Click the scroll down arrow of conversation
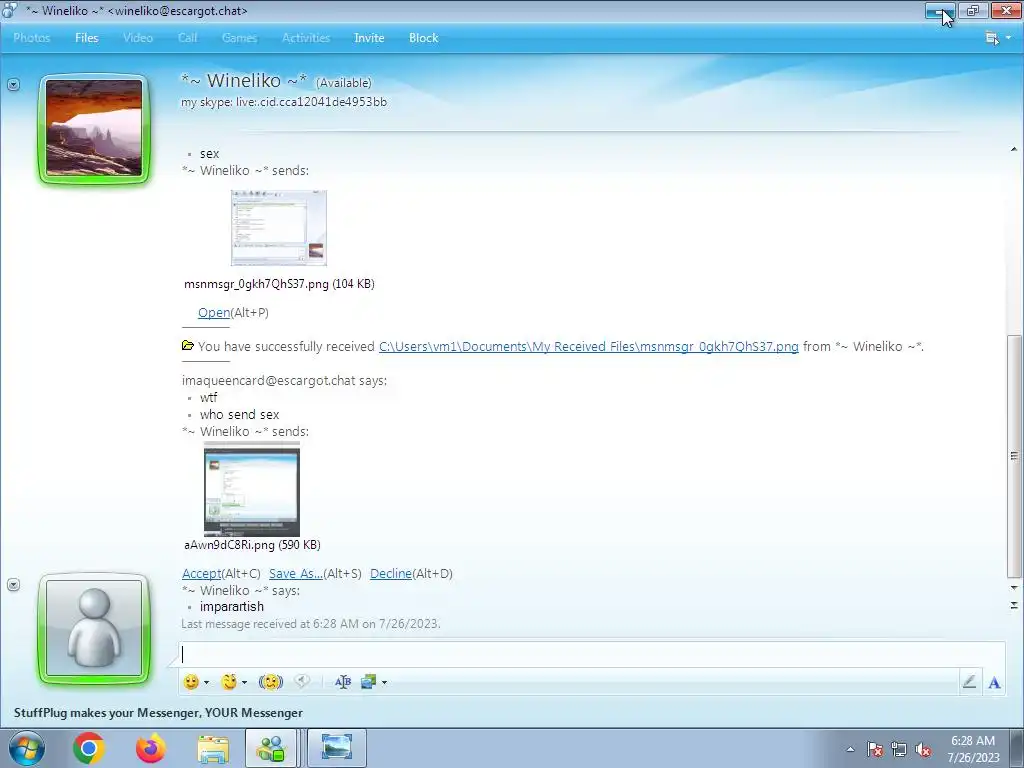The width and height of the screenshot is (1024, 768). (x=1014, y=588)
